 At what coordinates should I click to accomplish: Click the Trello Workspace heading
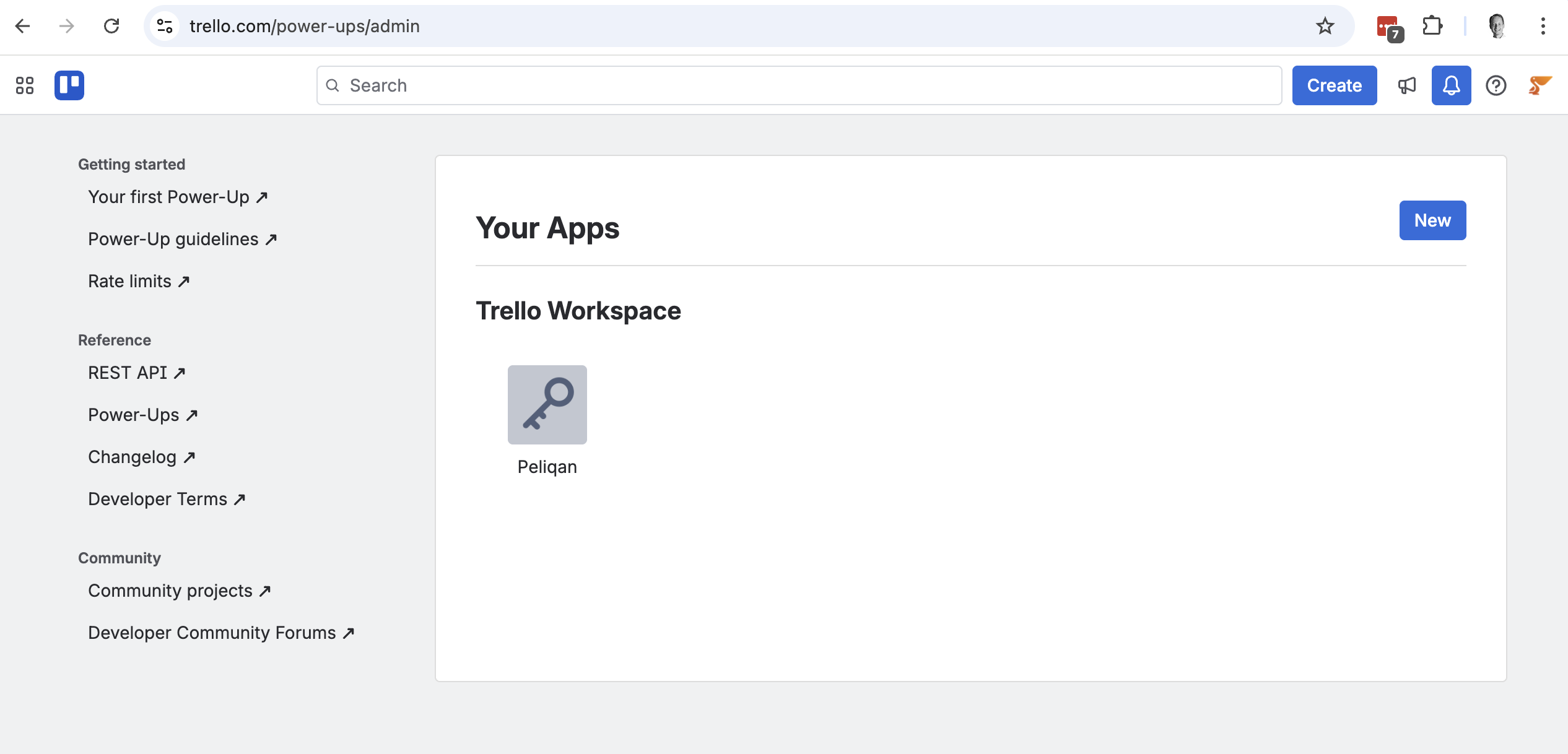point(578,311)
